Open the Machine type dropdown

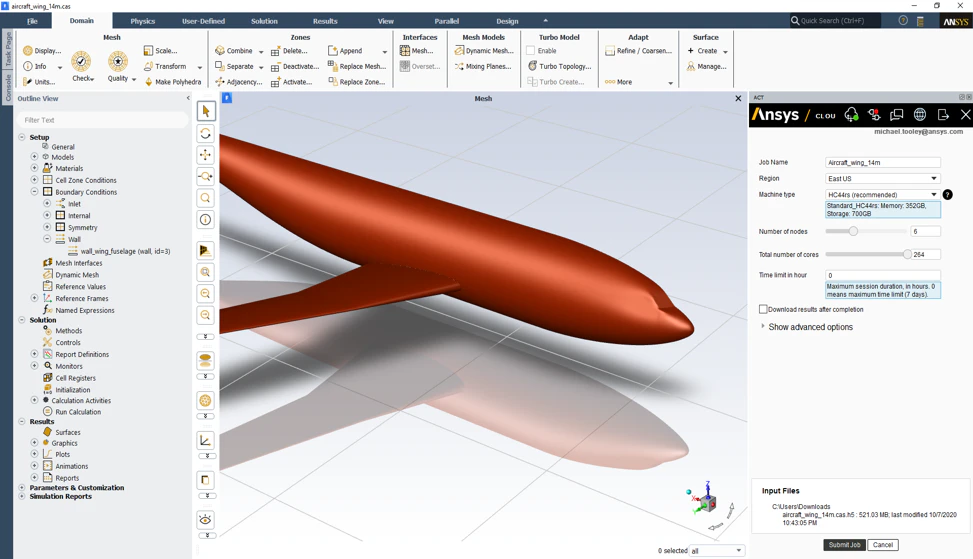click(883, 195)
